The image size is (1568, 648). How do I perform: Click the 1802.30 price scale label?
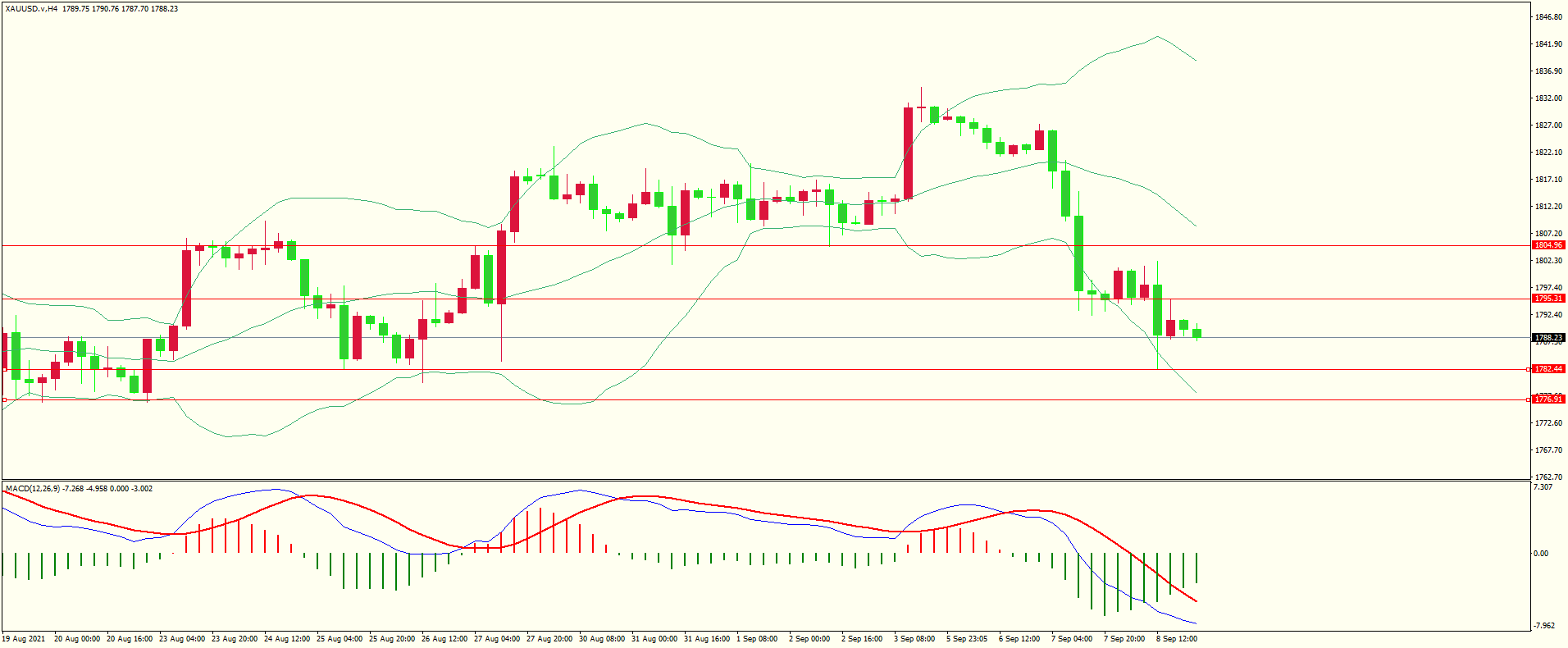click(x=1548, y=261)
